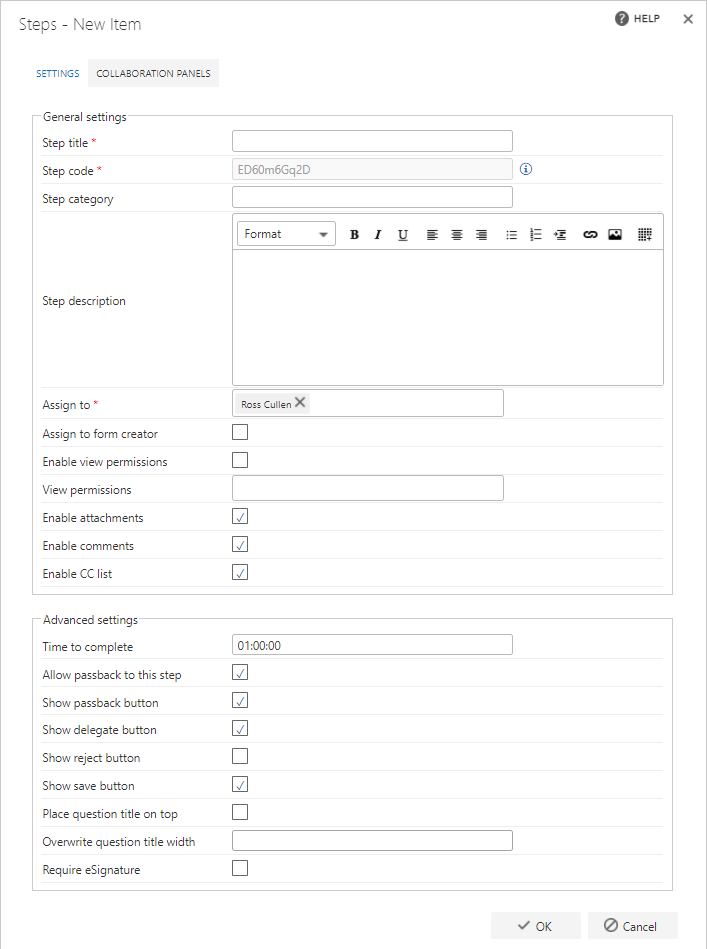Uncheck Enable attachments
Viewport: 707px width, 949px height.
pos(240,516)
